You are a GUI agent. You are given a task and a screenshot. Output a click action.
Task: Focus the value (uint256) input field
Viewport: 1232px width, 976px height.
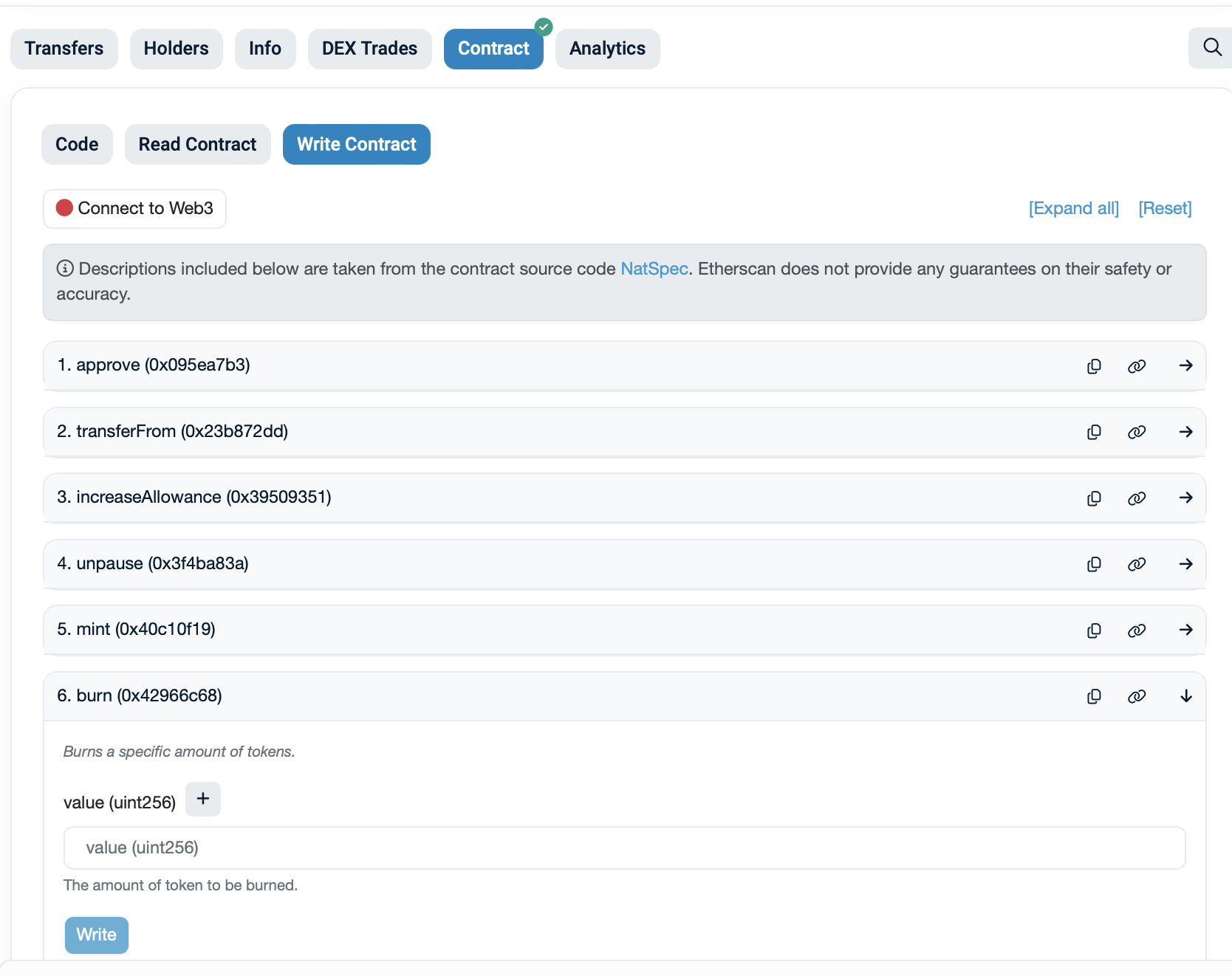coord(625,848)
